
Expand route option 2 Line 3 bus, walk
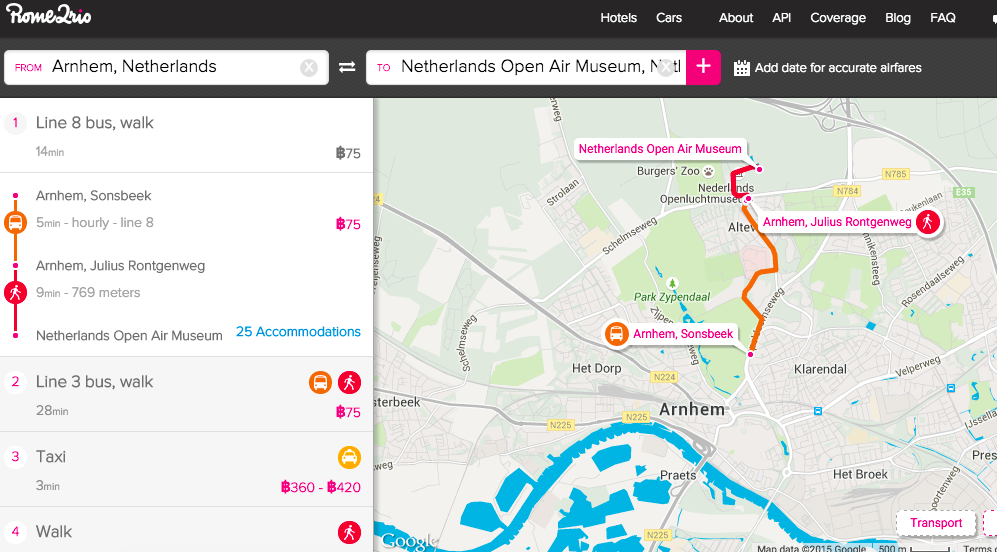(x=186, y=394)
